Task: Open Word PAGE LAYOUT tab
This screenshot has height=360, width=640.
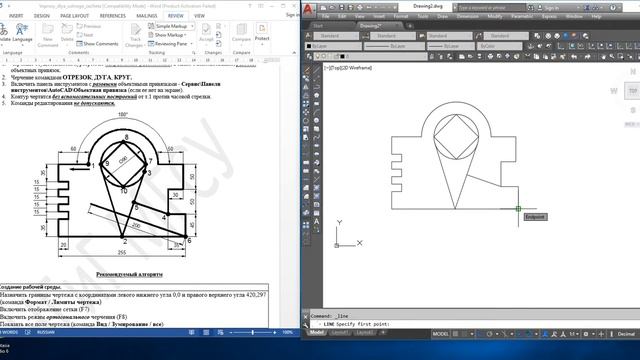Action: 75,16
